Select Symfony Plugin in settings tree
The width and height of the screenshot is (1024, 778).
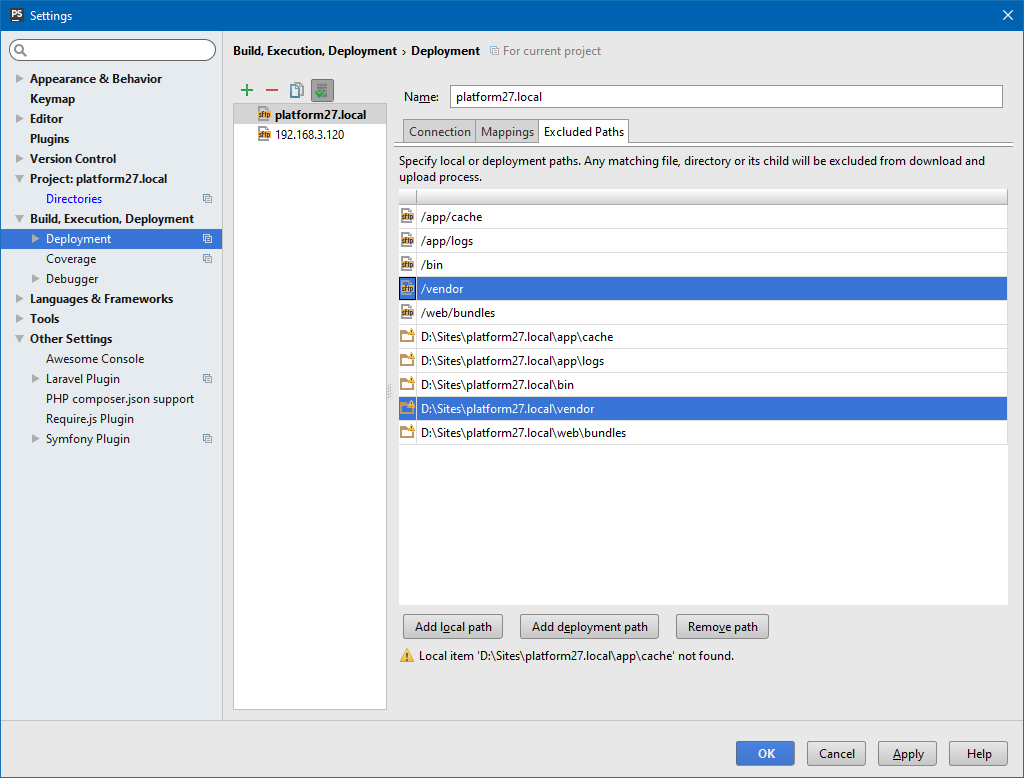coord(88,439)
